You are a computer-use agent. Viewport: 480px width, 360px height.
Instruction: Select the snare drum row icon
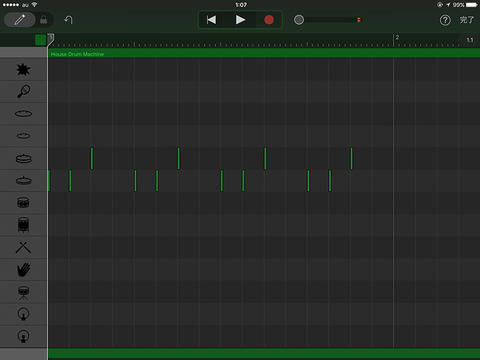click(x=23, y=203)
